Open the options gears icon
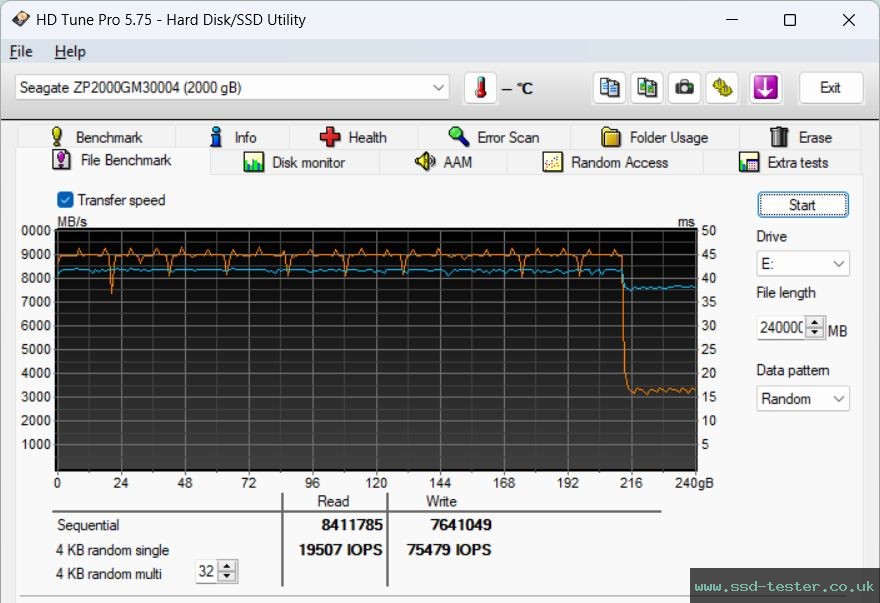The image size is (880, 603). pyautogui.click(x=722, y=88)
